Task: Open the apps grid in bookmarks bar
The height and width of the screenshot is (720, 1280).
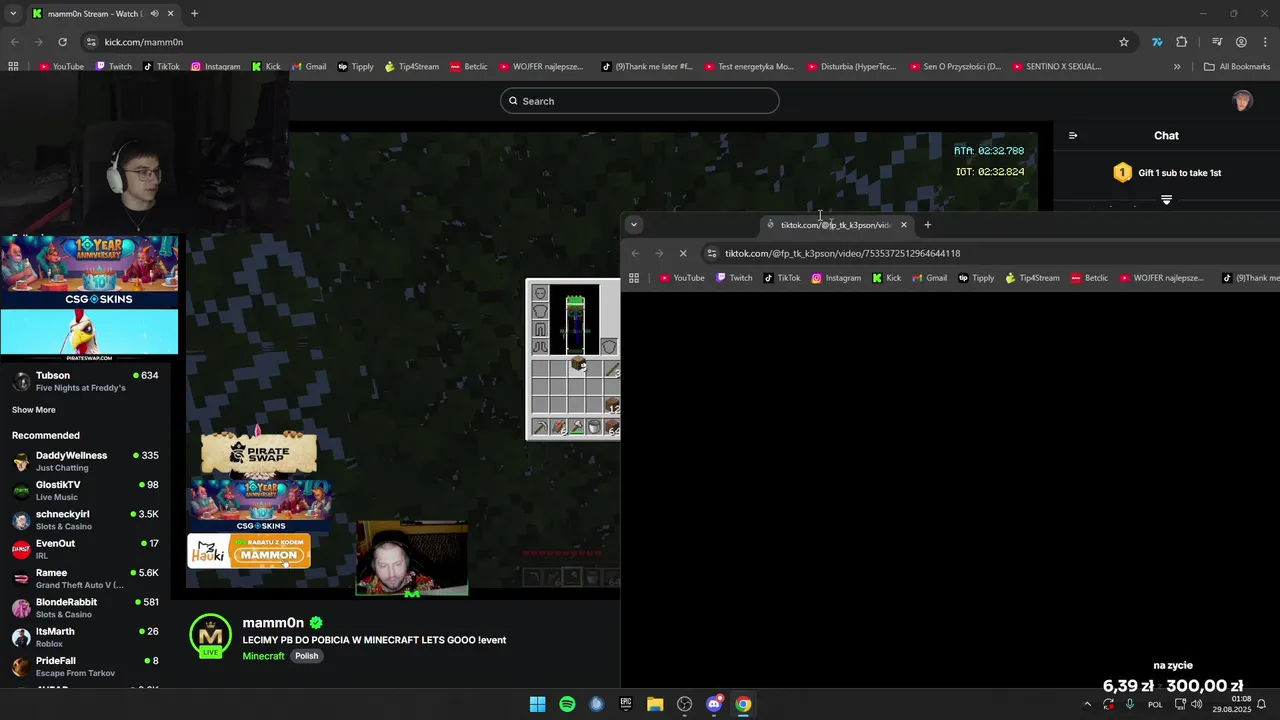Action: (13, 66)
